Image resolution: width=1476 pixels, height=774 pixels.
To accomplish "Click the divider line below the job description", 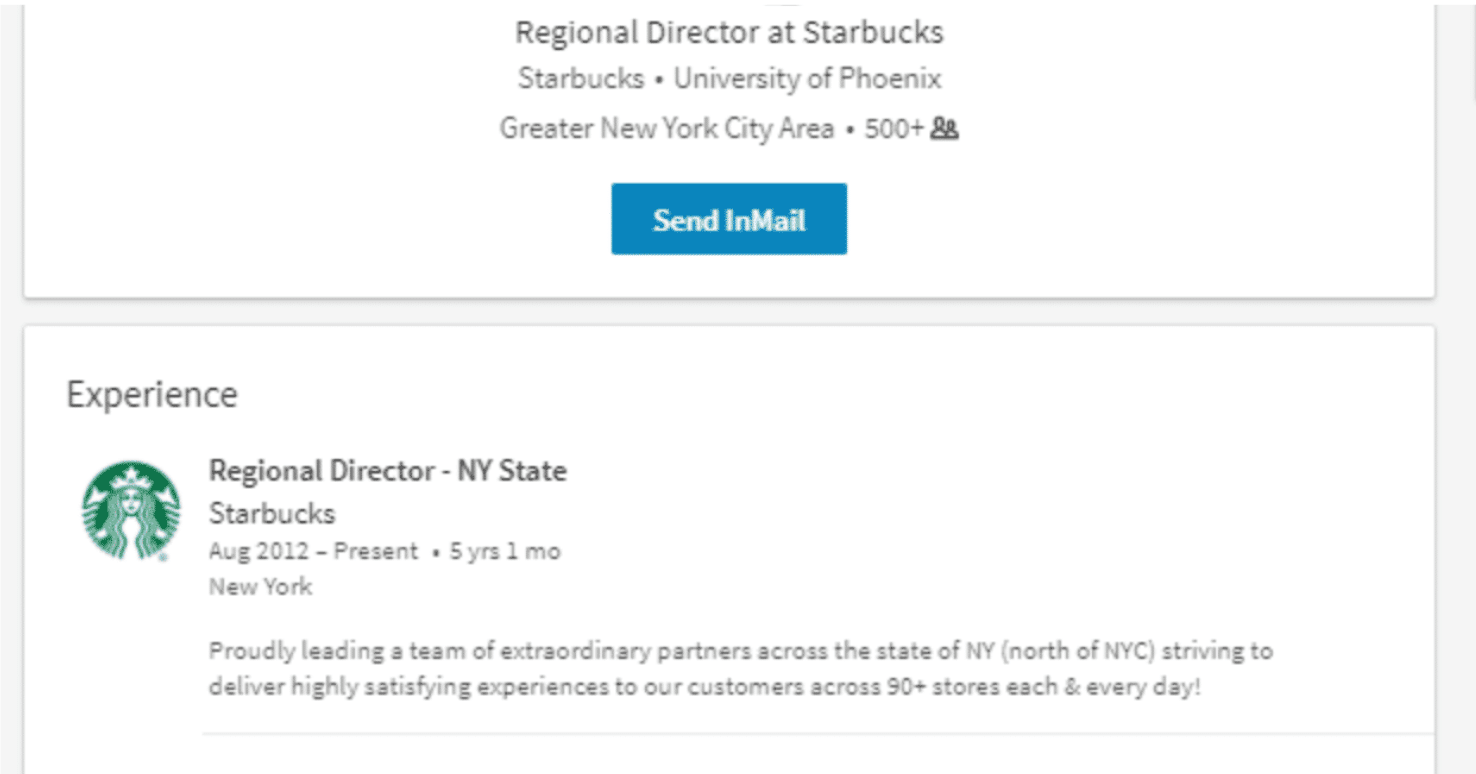I will pyautogui.click(x=818, y=734).
